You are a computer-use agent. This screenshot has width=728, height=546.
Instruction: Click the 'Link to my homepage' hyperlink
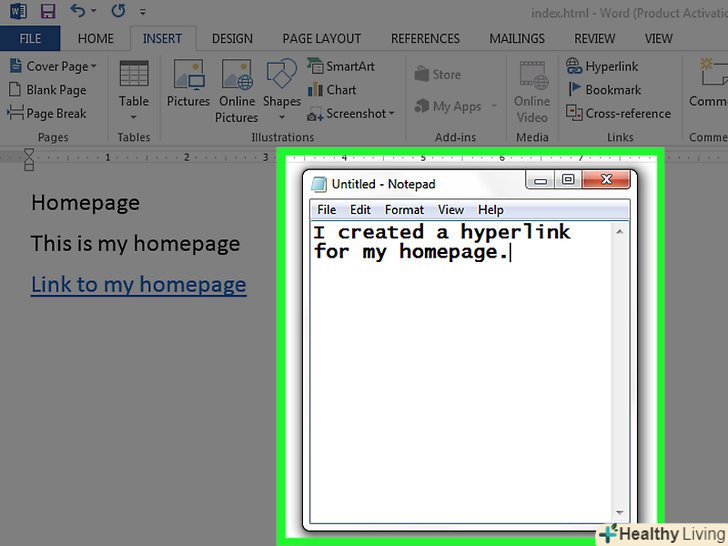pyautogui.click(x=138, y=285)
